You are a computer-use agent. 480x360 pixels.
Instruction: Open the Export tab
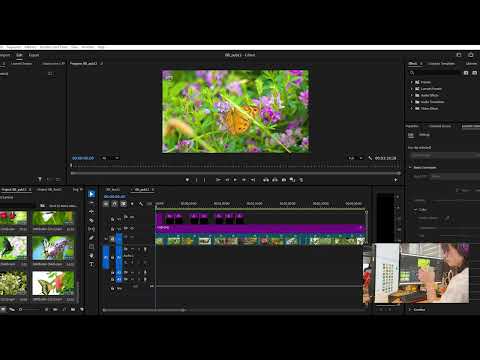34,55
